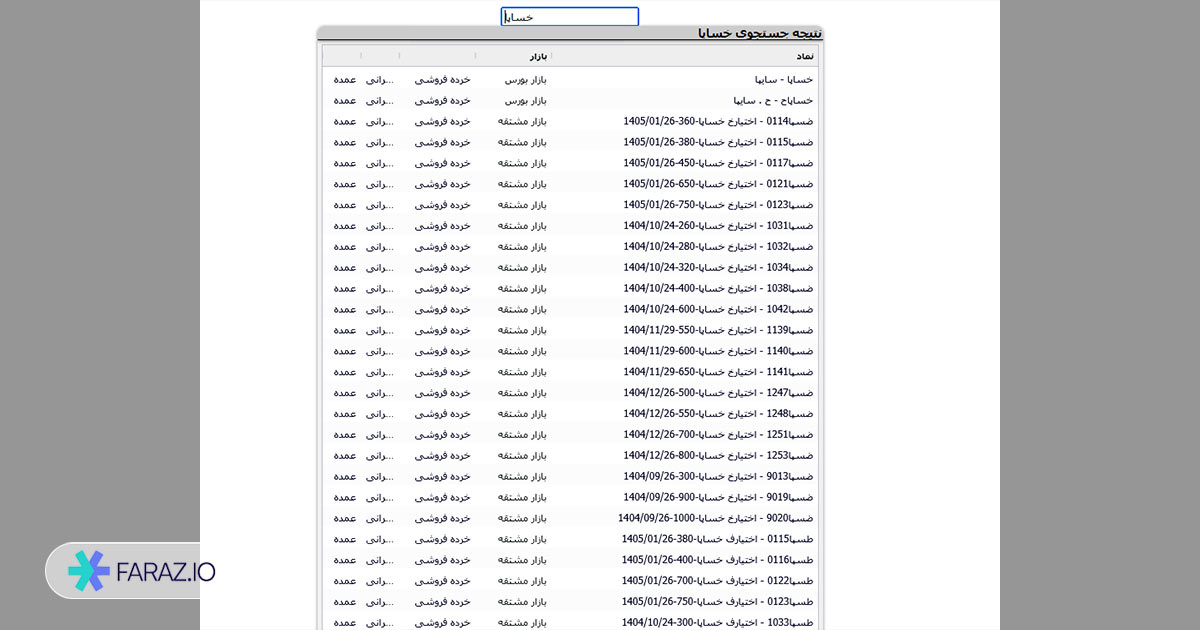Click the Faraz.io star logo icon
Image resolution: width=1200 pixels, height=630 pixels.
point(88,571)
